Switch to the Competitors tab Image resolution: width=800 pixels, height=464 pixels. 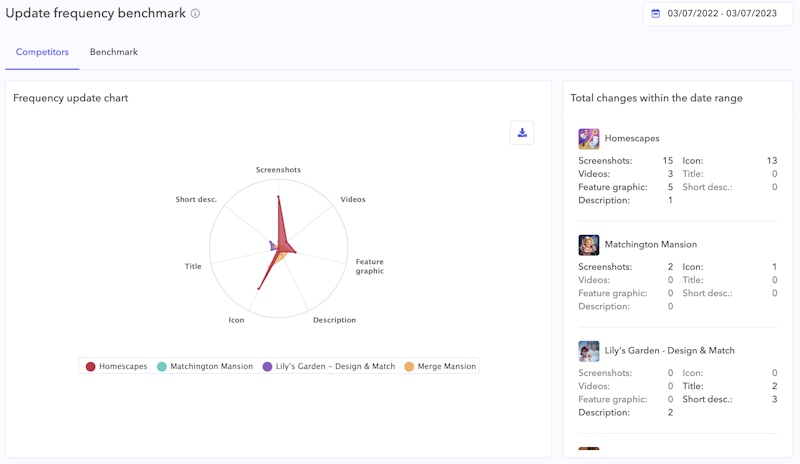[x=42, y=52]
